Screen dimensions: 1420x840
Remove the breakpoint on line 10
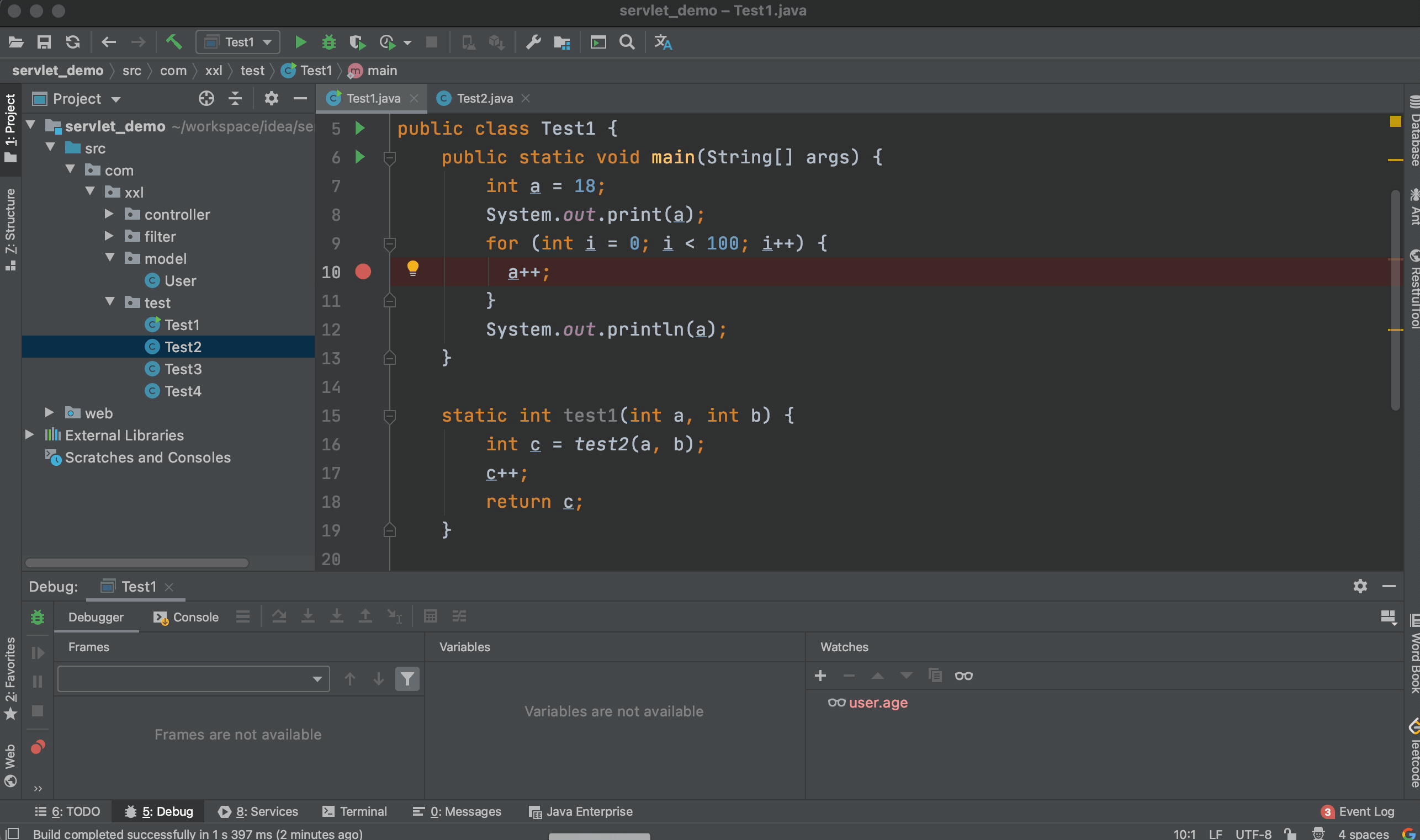pos(363,272)
